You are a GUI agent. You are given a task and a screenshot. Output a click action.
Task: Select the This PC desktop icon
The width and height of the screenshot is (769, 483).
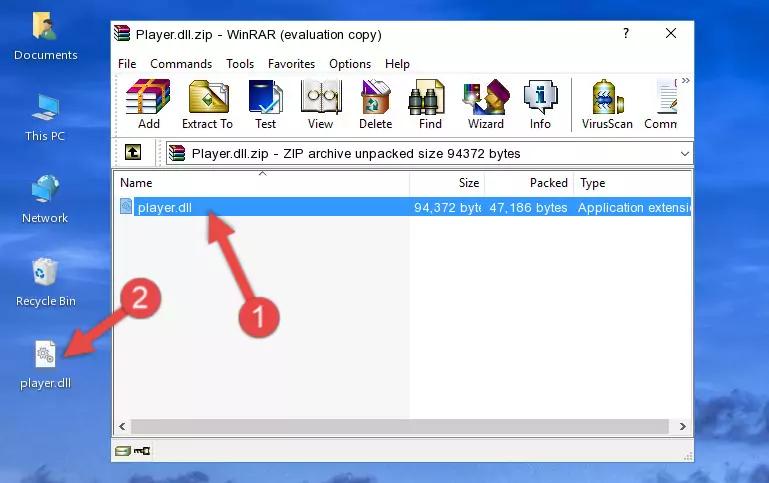click(x=45, y=118)
